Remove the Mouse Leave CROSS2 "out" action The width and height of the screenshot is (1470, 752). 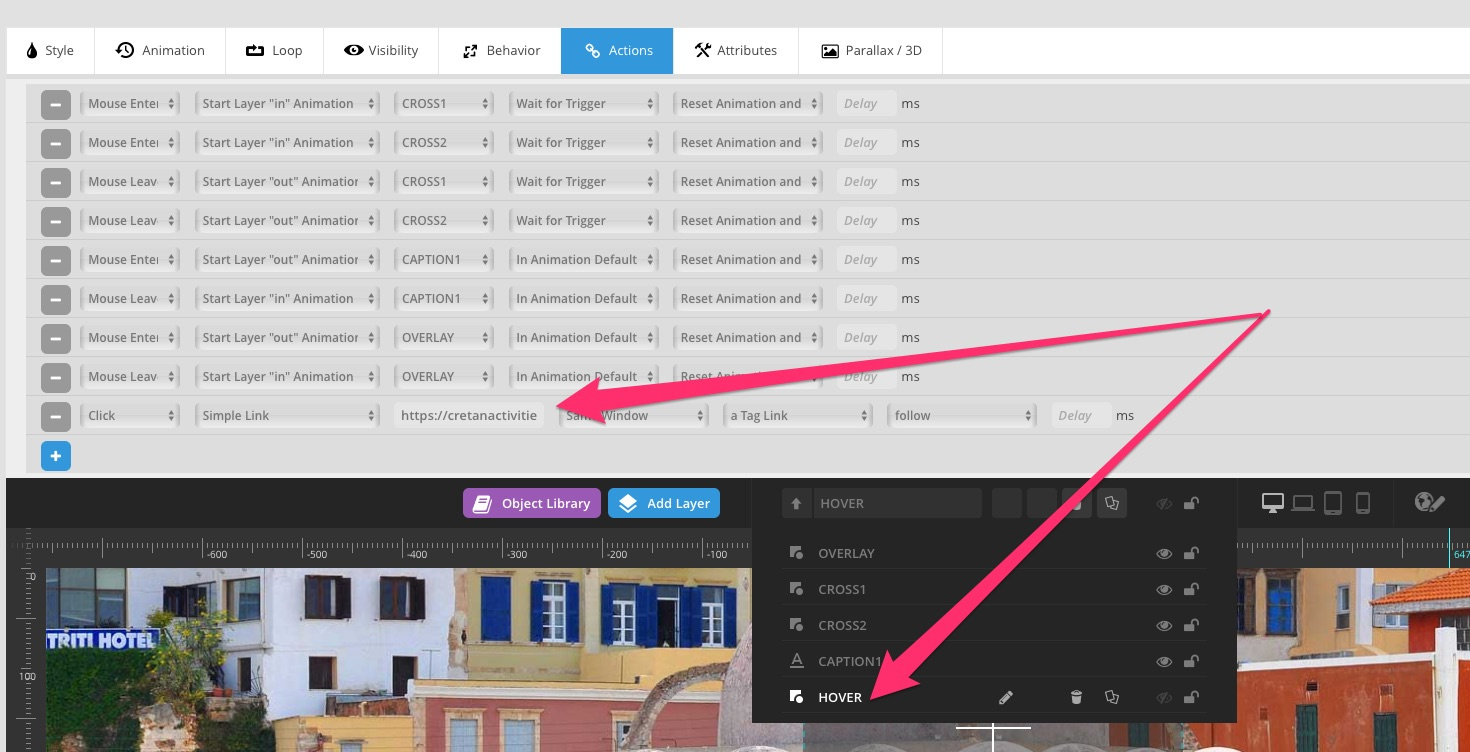coord(55,221)
